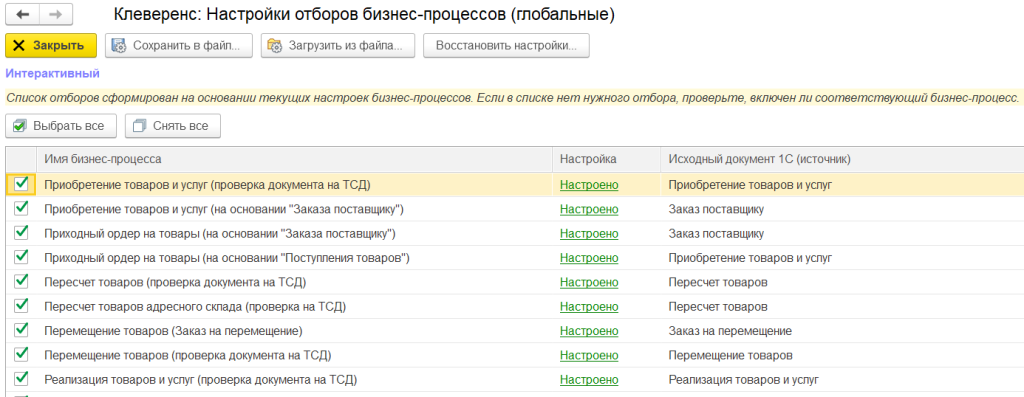Uncheck Реализация товаров и услуг checkbox
The height and width of the screenshot is (397, 1024).
[x=21, y=379]
